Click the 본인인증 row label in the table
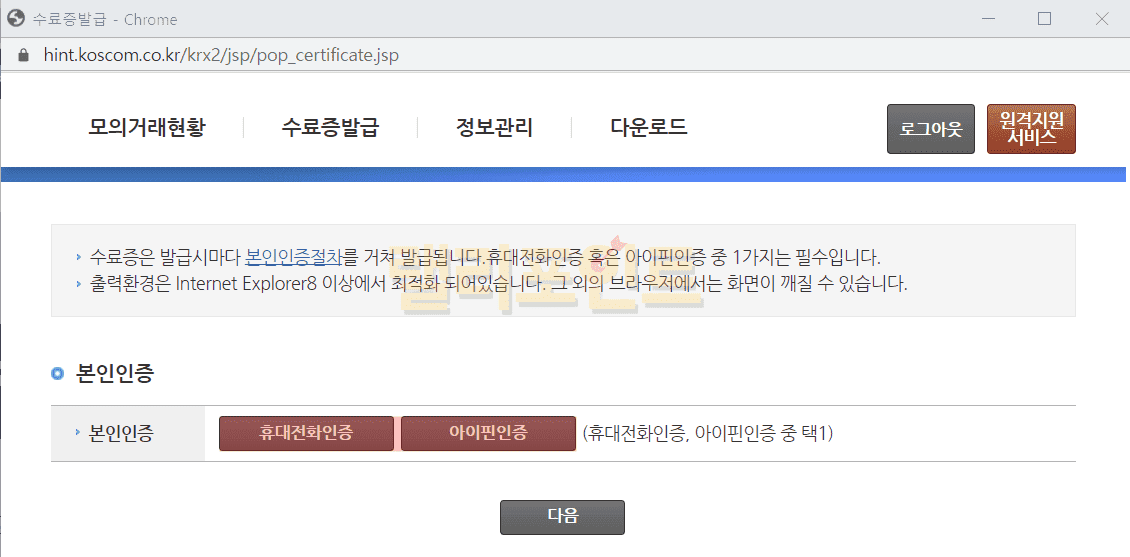 pyautogui.click(x=121, y=434)
